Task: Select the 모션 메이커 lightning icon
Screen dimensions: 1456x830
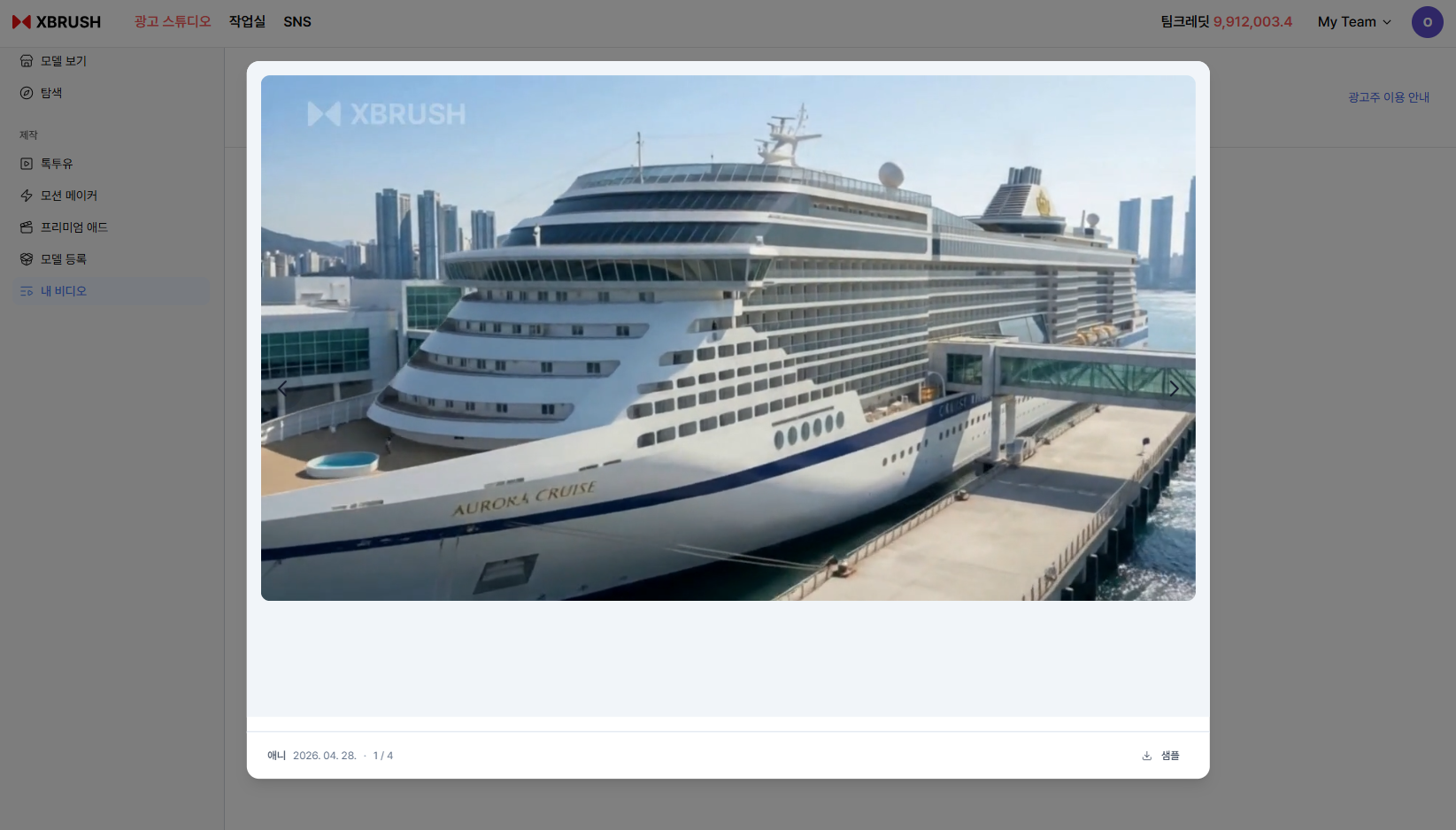Action: [27, 196]
